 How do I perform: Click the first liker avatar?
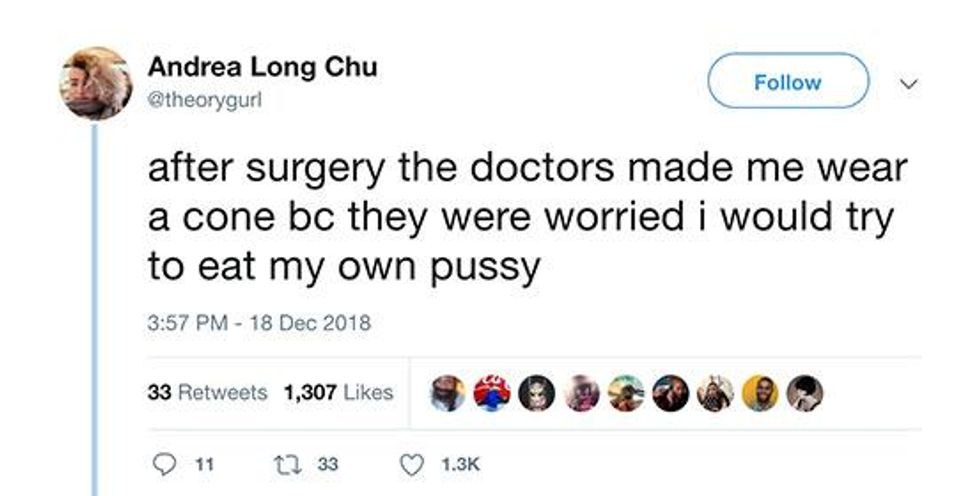[x=448, y=394]
